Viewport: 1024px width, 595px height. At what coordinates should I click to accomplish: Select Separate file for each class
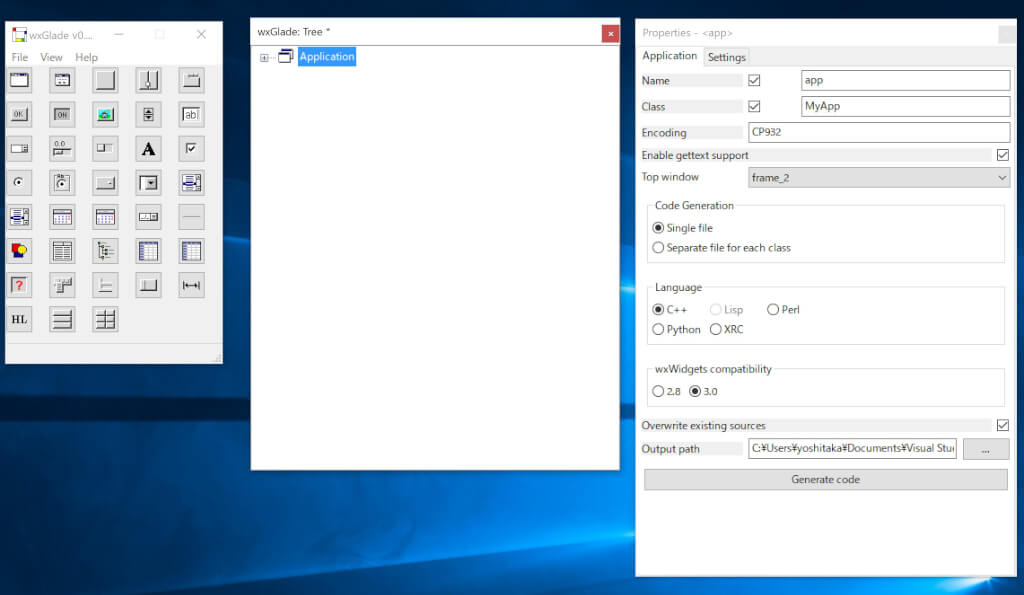(658, 247)
